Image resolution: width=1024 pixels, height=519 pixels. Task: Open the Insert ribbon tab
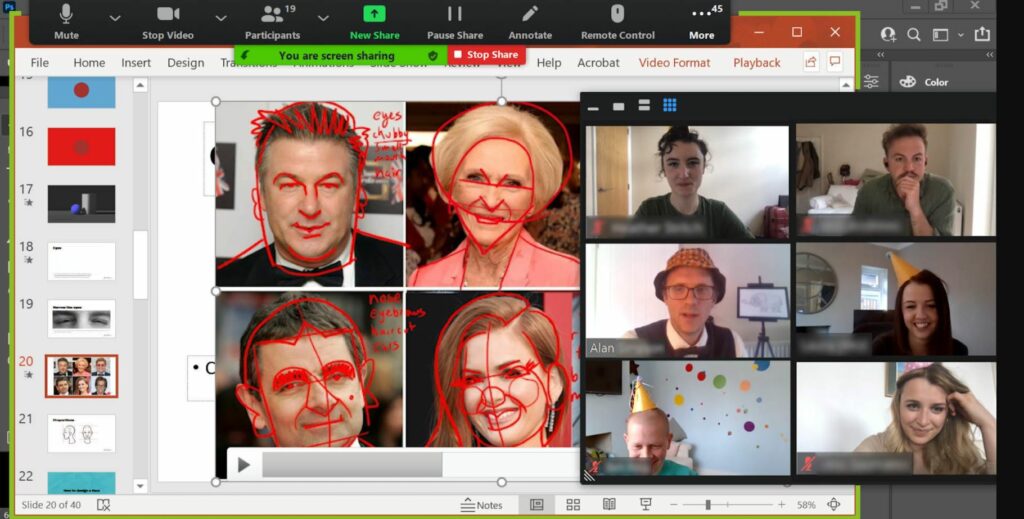pos(136,63)
